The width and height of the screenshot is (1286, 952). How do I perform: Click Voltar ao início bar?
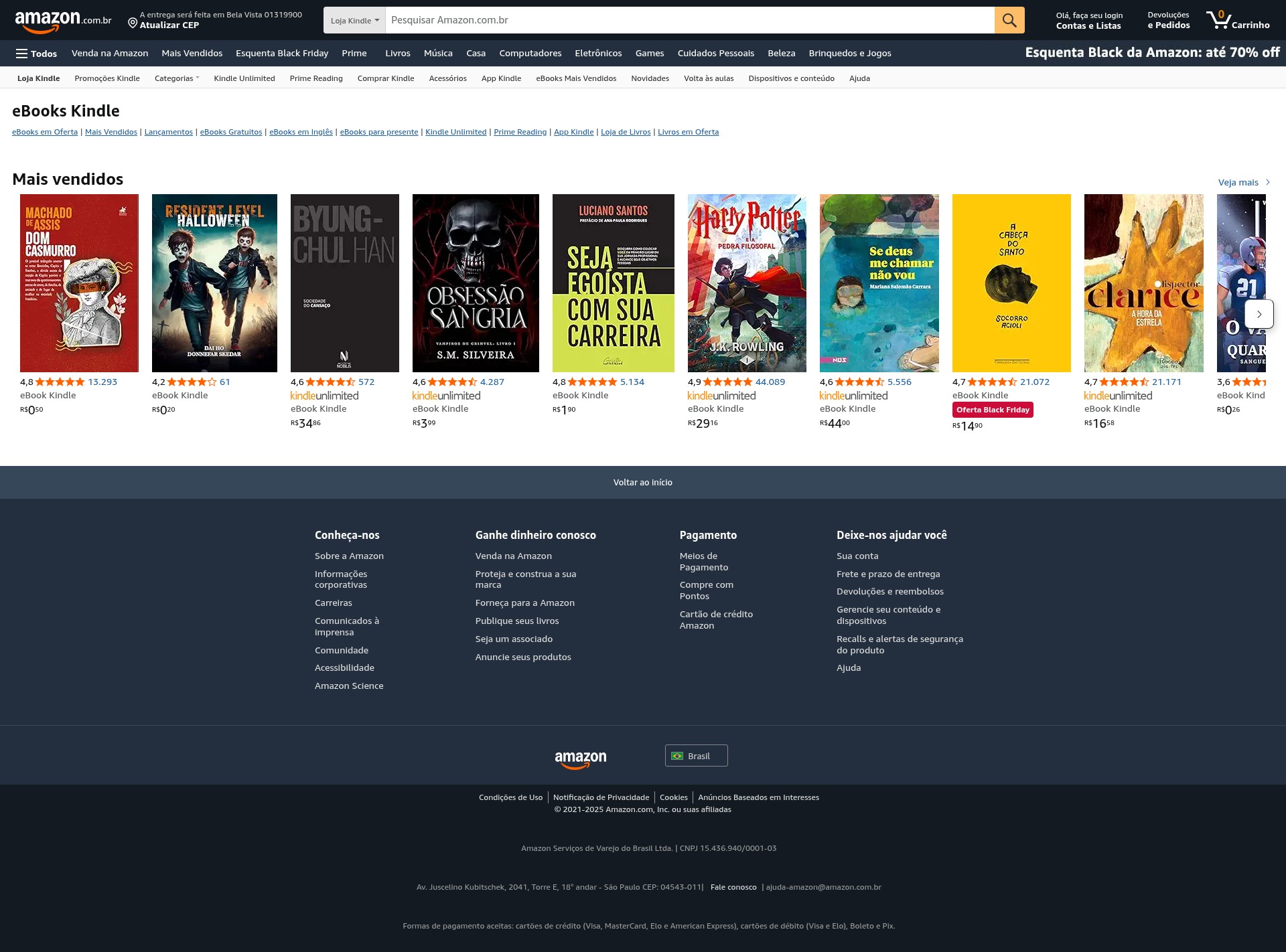tap(643, 482)
